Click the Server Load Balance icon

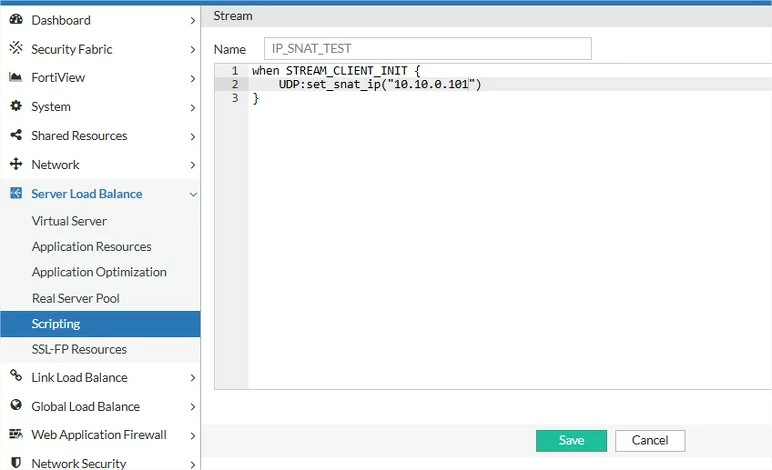pyautogui.click(x=16, y=192)
